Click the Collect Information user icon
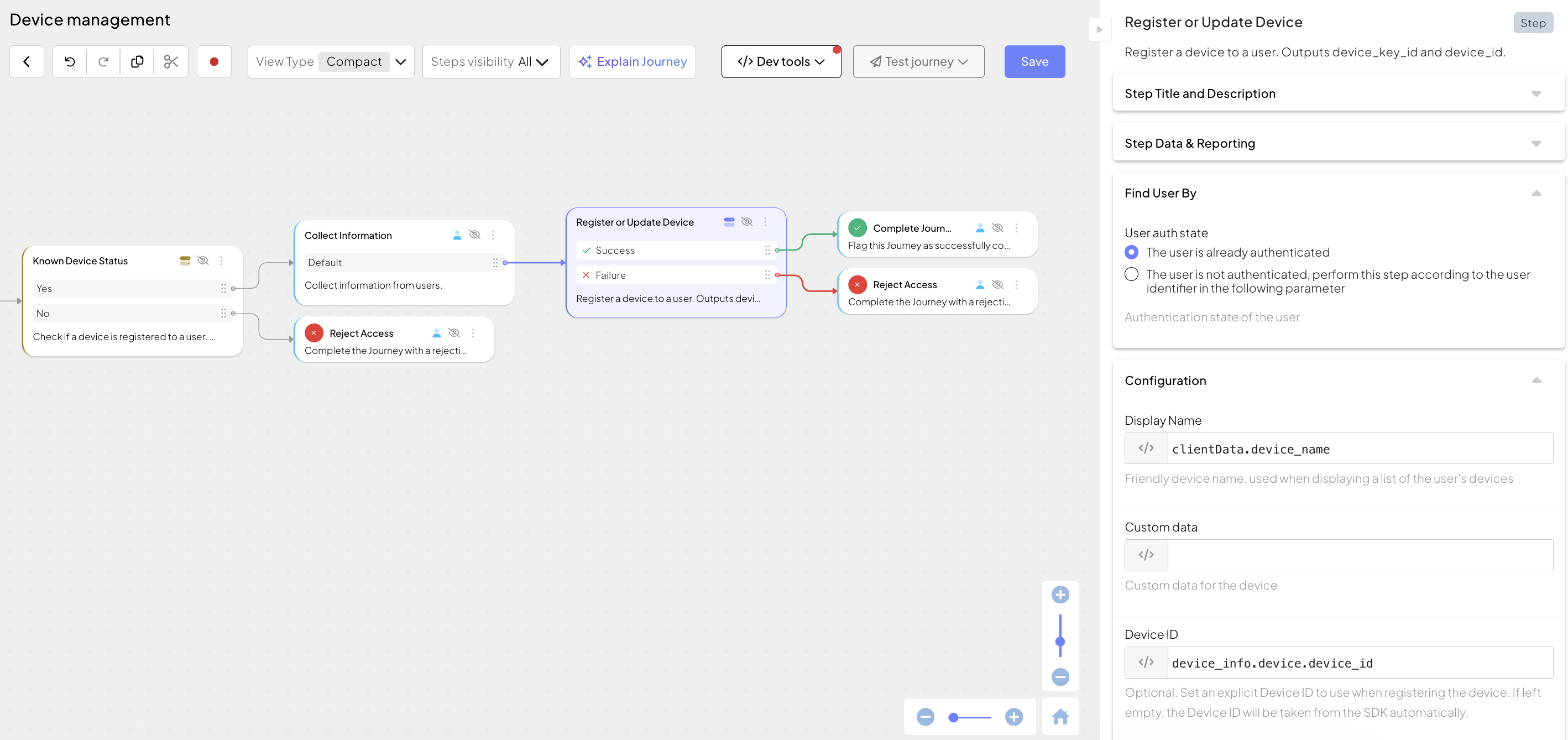Screen dimensions: 1568x740 tap(457, 235)
